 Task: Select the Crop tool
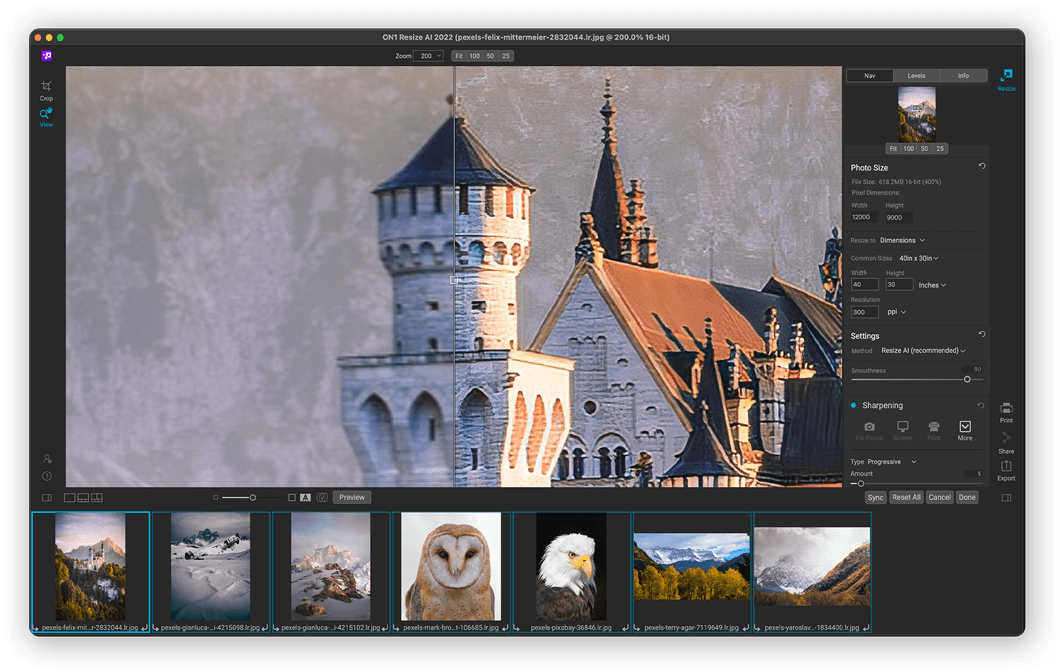pos(46,87)
